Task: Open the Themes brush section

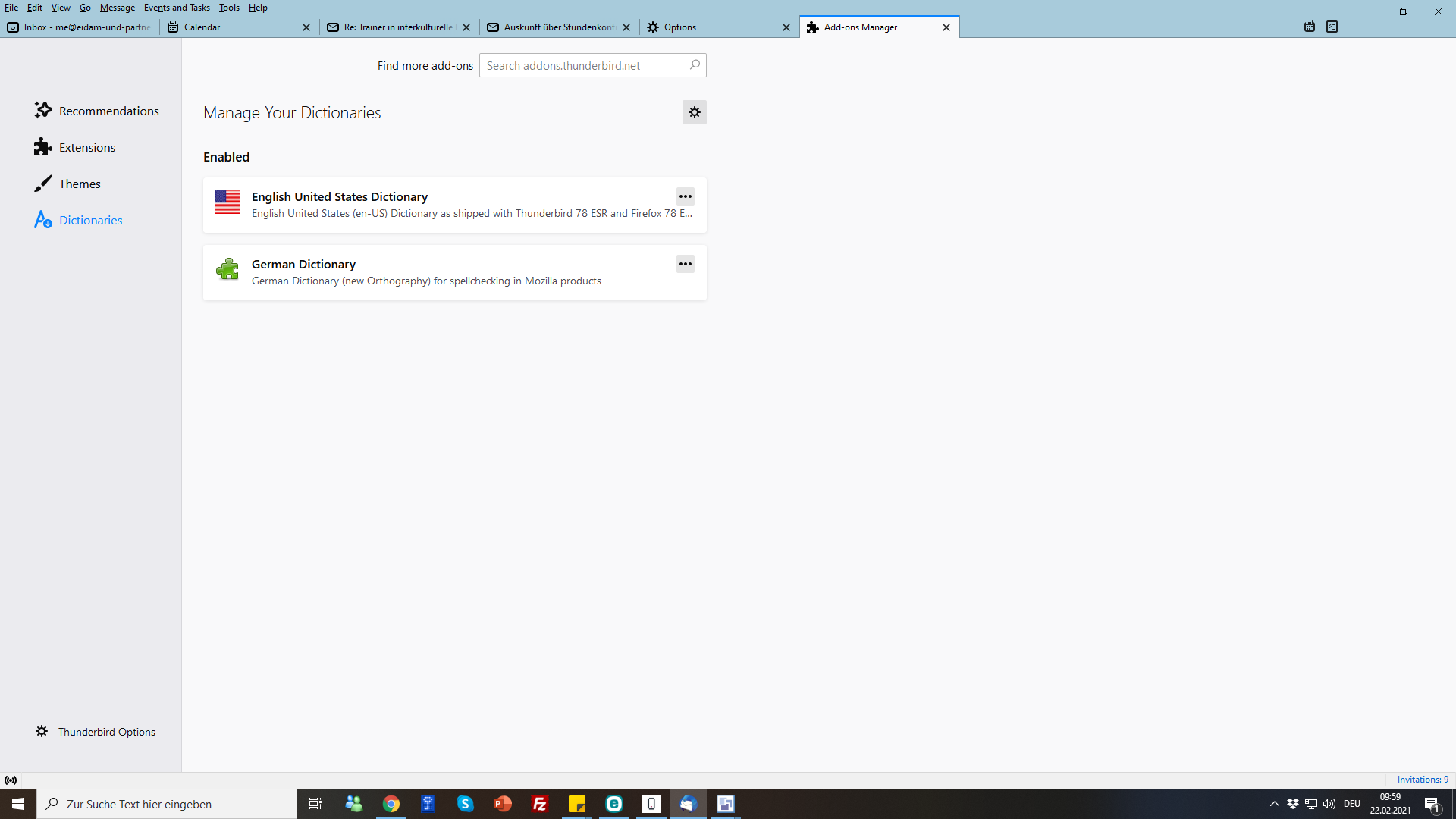Action: coord(67,184)
